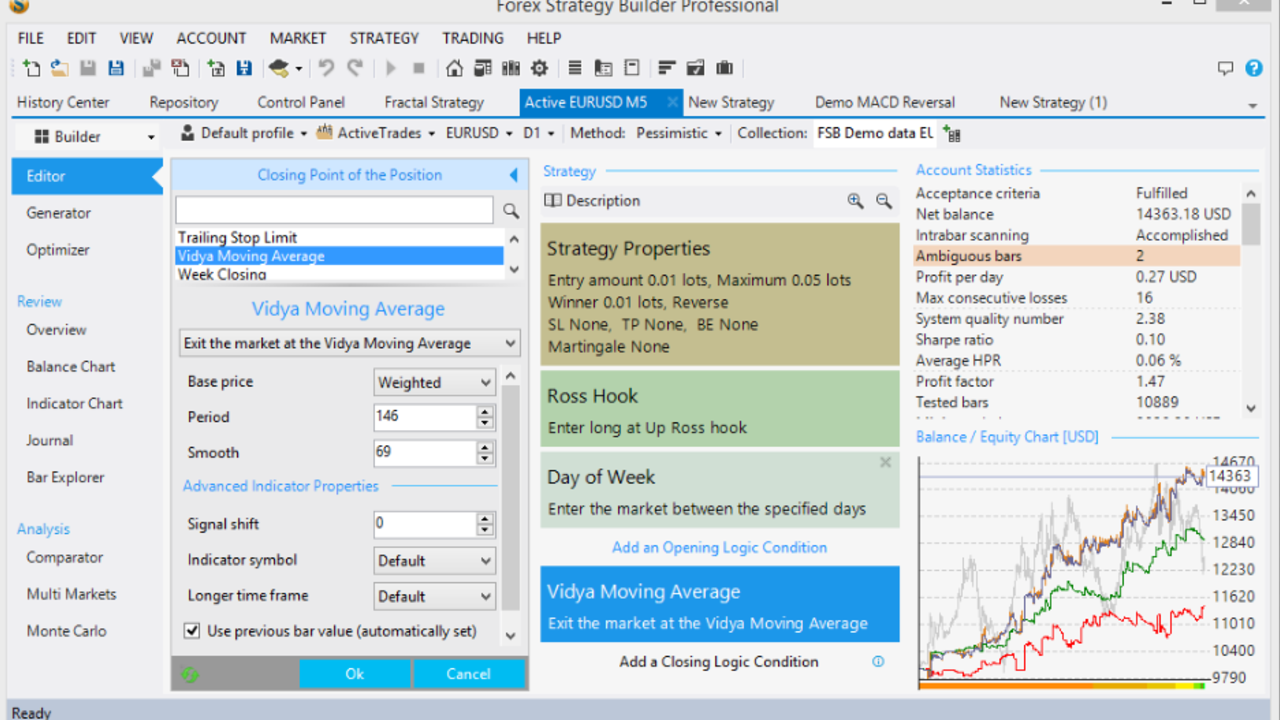This screenshot has height=720, width=1280.
Task: Enable Use previous bar value checkbox
Action: coord(193,631)
